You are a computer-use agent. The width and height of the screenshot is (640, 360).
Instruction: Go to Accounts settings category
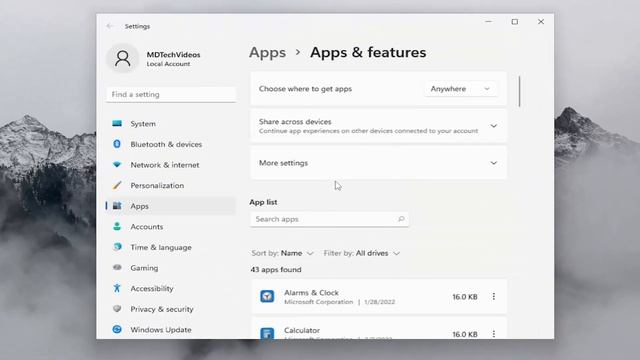pos(171,227)
